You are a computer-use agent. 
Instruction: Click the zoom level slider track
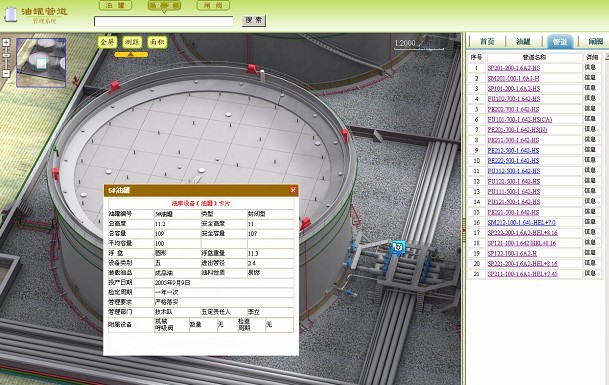[x=6, y=58]
